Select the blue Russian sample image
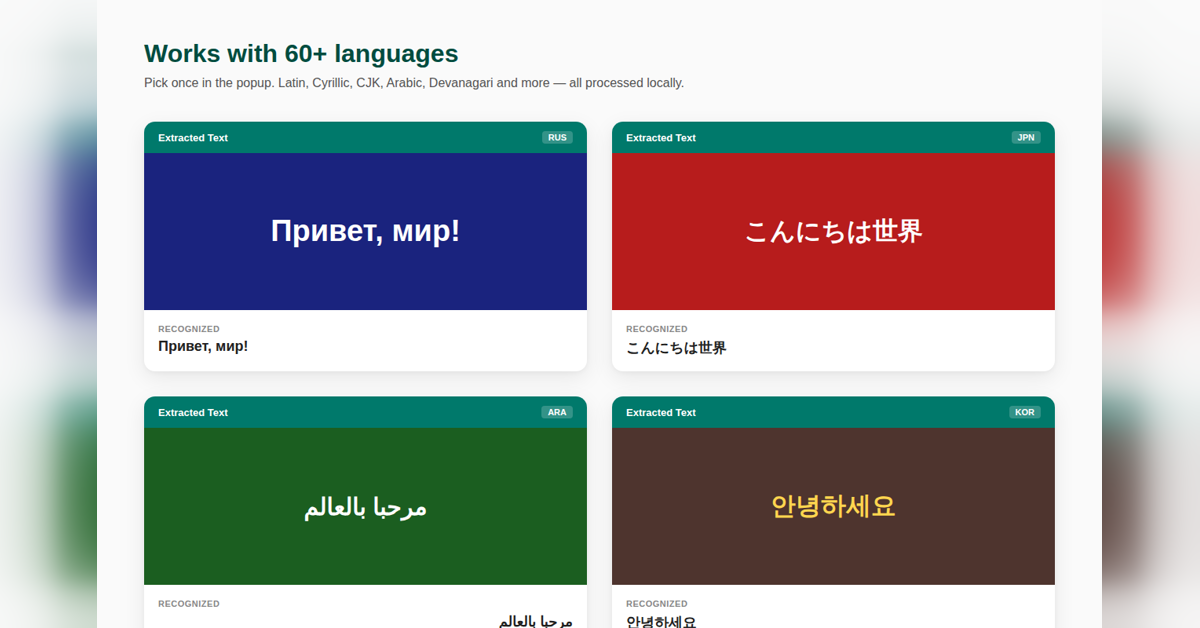 pos(365,231)
